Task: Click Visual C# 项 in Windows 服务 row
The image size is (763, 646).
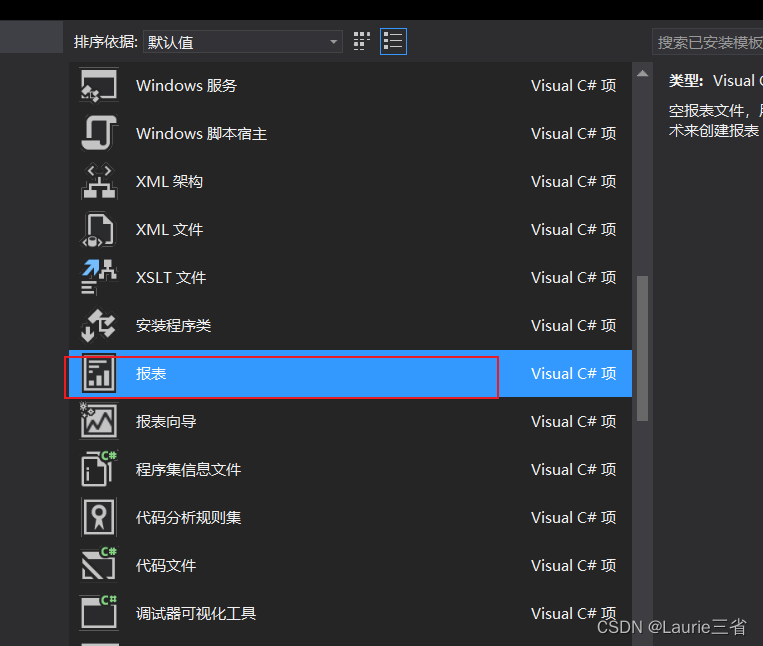Action: tap(574, 86)
